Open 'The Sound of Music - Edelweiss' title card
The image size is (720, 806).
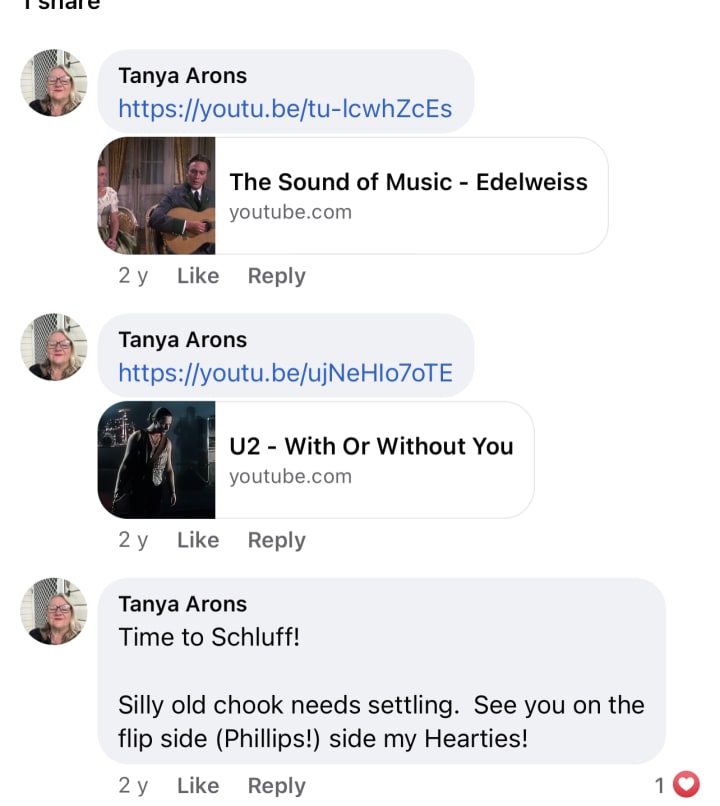coord(408,195)
